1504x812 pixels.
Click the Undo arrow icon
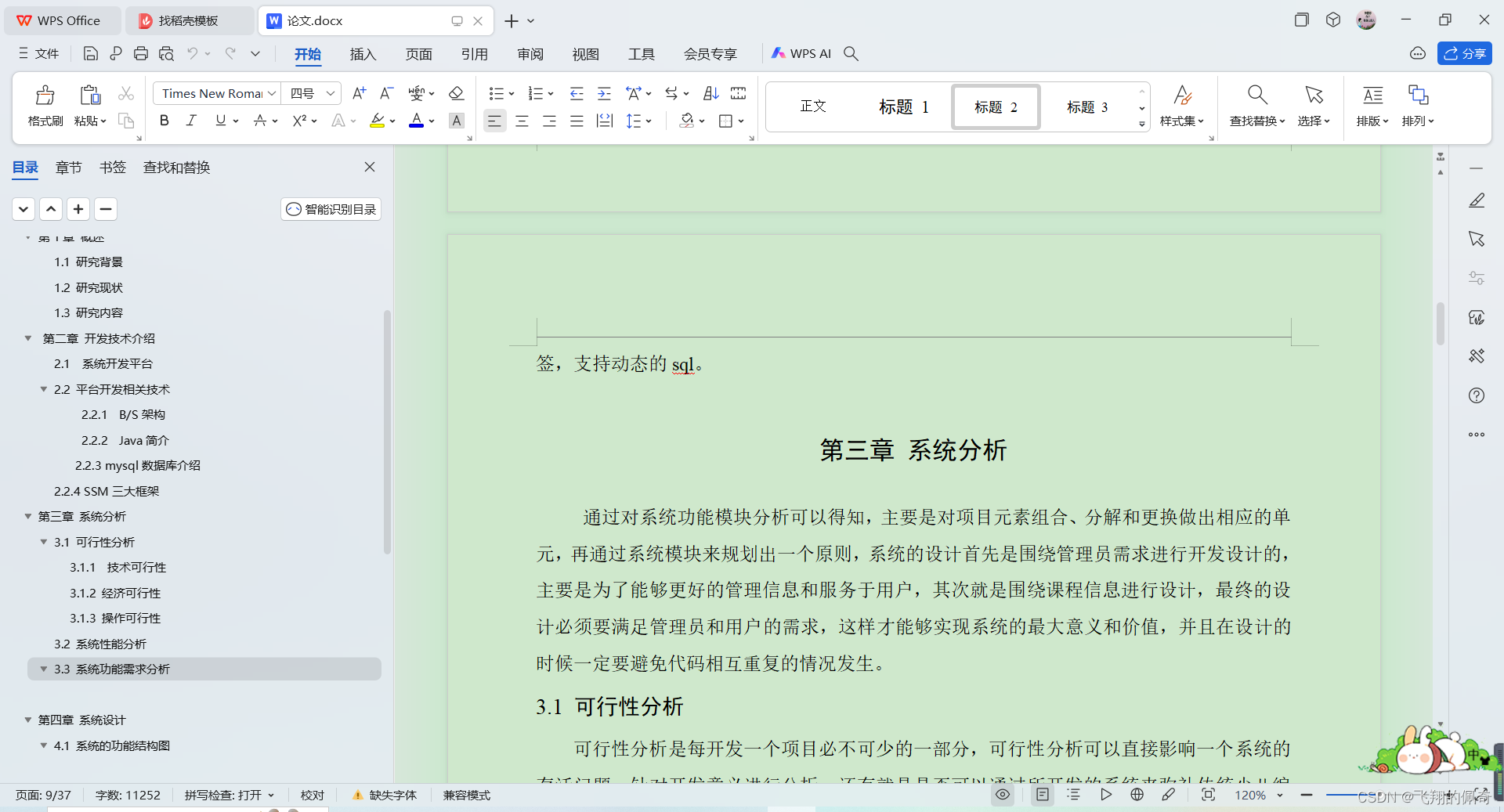tap(192, 53)
